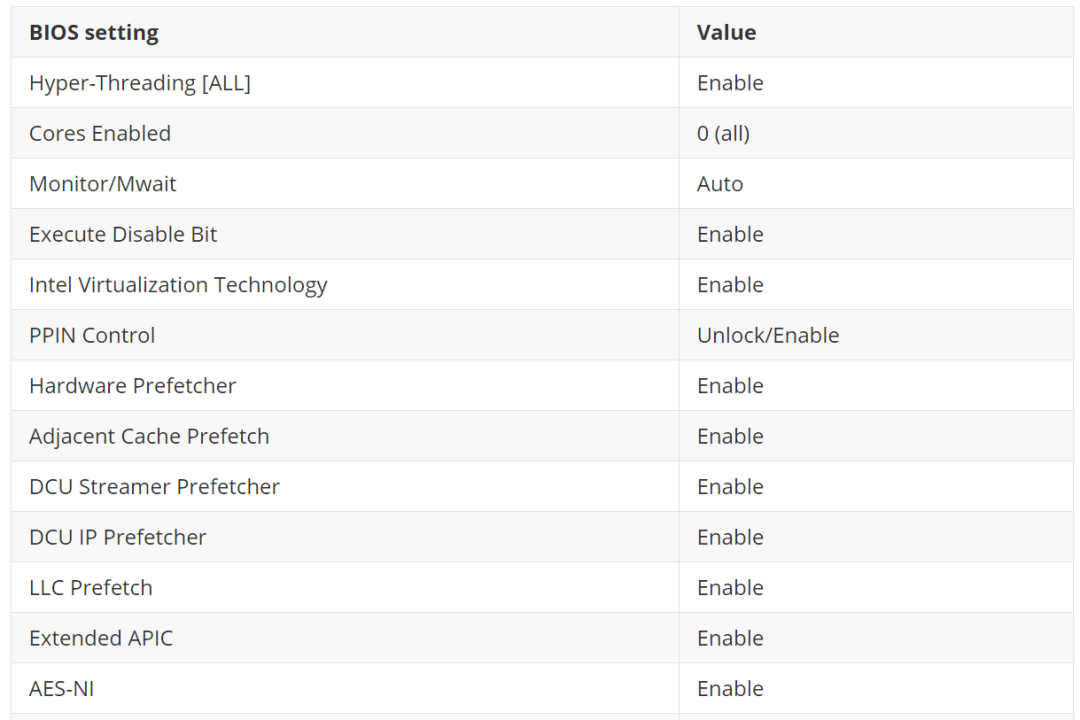Select the "Auto" value for Monitor/Mwait

(720, 184)
